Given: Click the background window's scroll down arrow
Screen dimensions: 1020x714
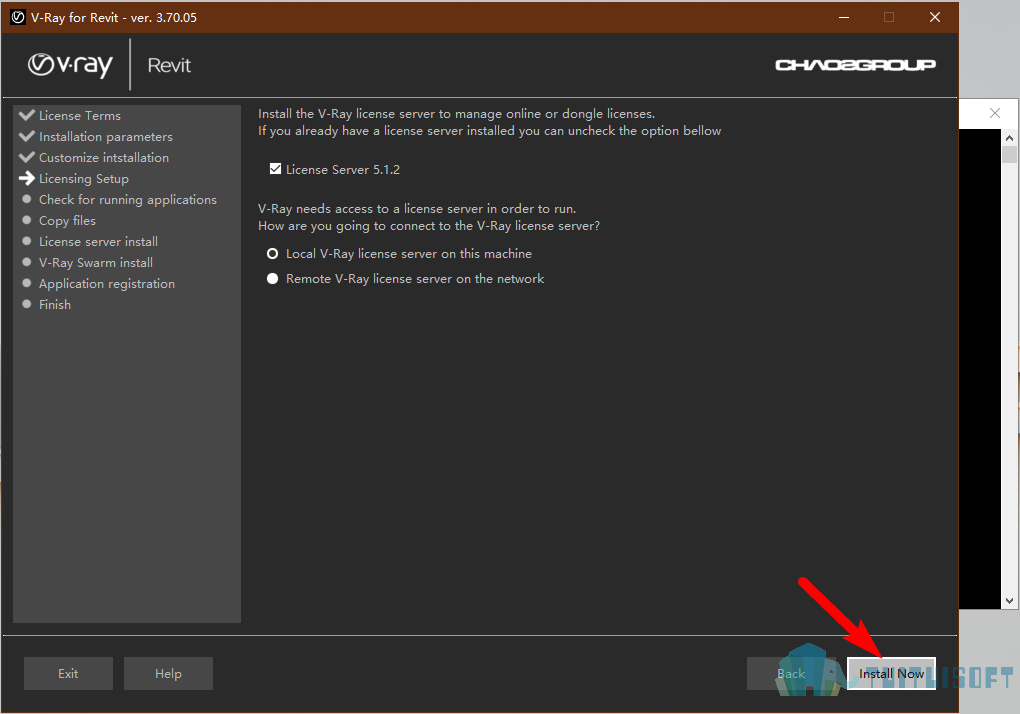Looking at the screenshot, I should (1009, 601).
